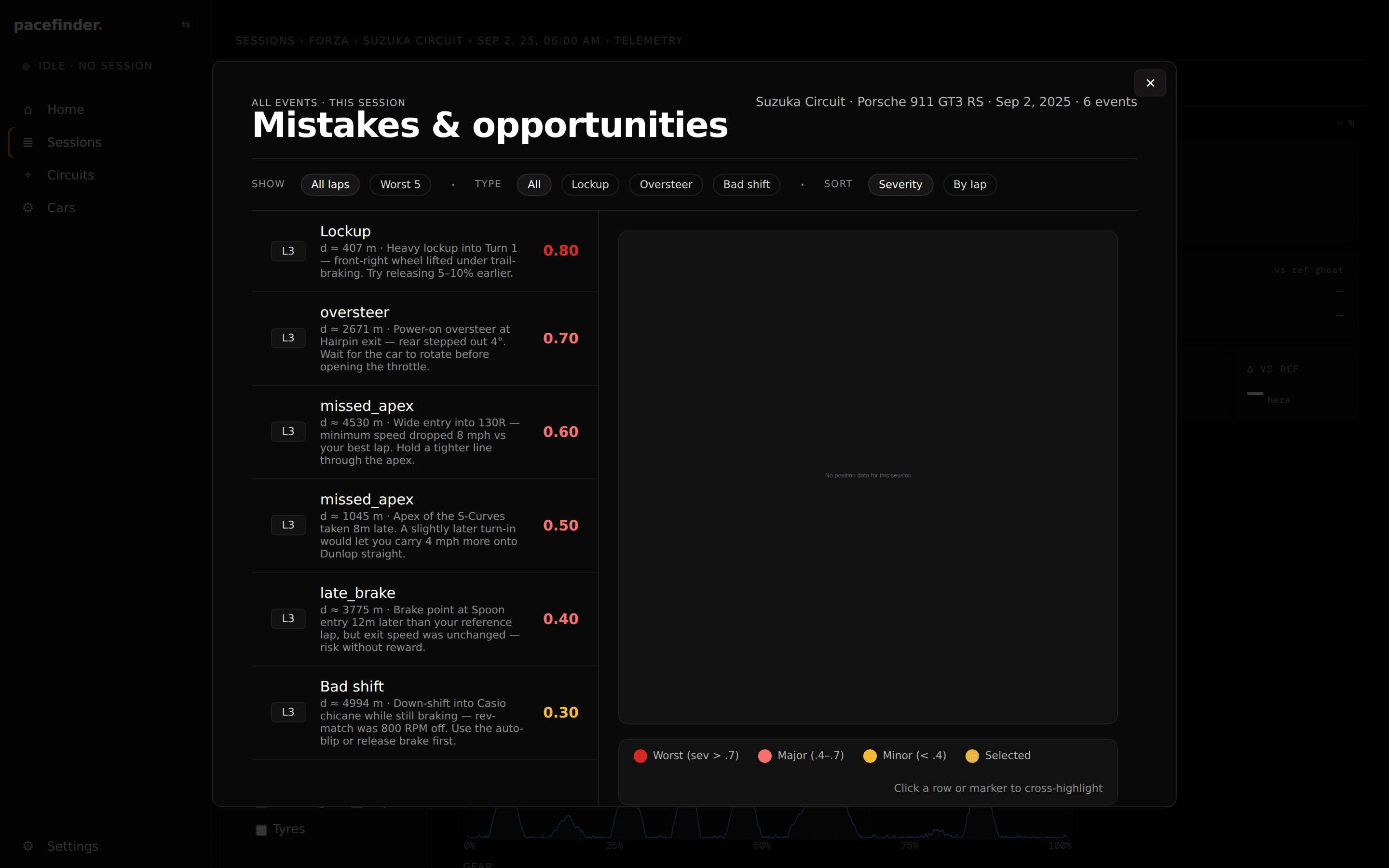Select the Lockup event row
The width and height of the screenshot is (1389, 868).
[x=425, y=251]
